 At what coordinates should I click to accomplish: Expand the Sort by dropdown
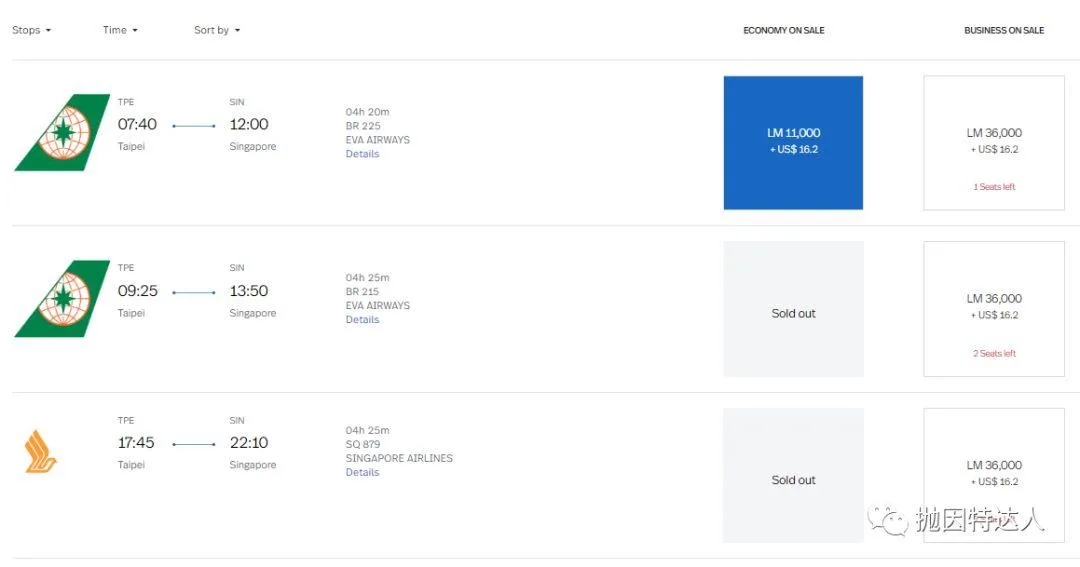(x=217, y=30)
